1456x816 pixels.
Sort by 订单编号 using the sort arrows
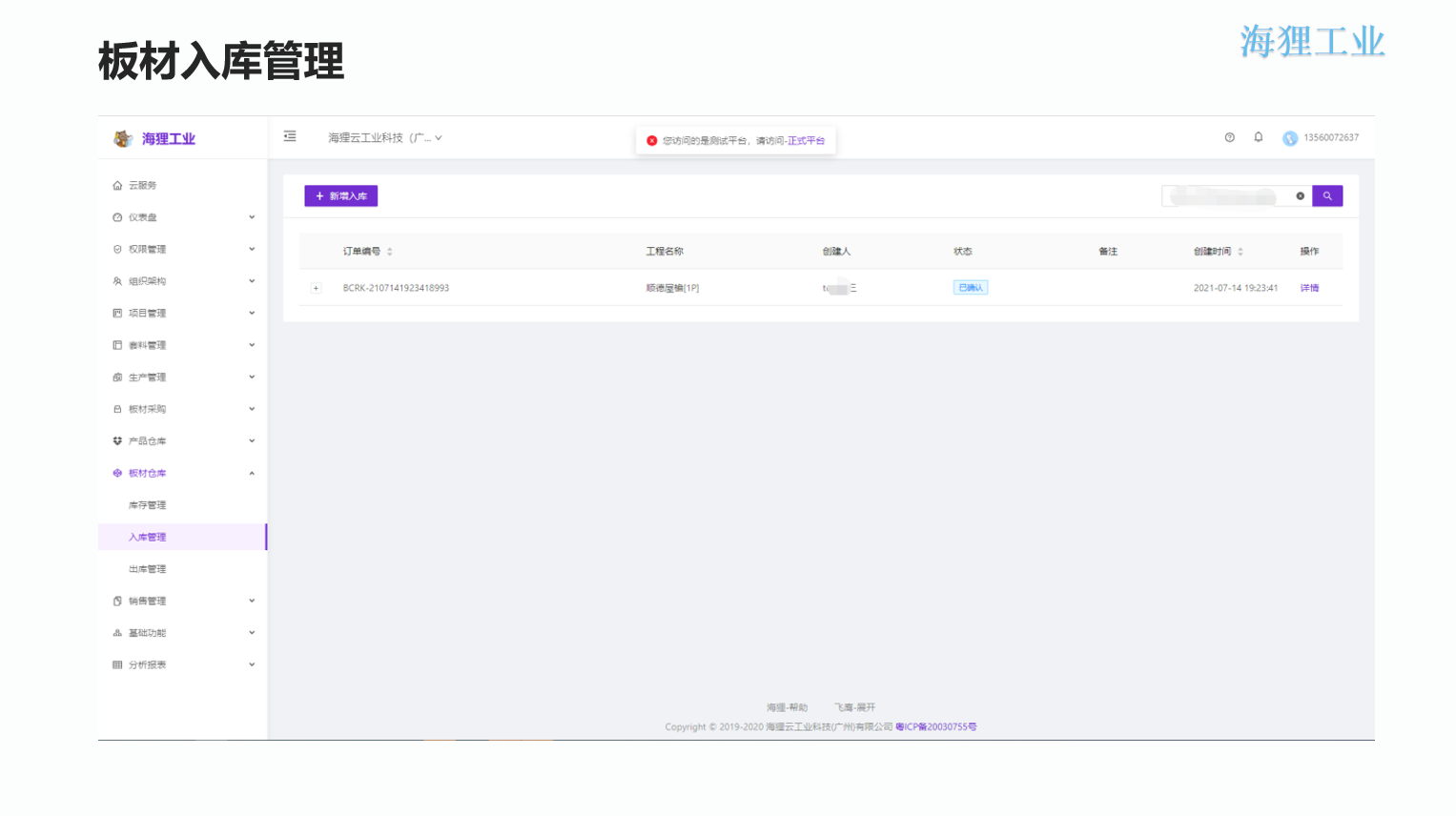[390, 252]
